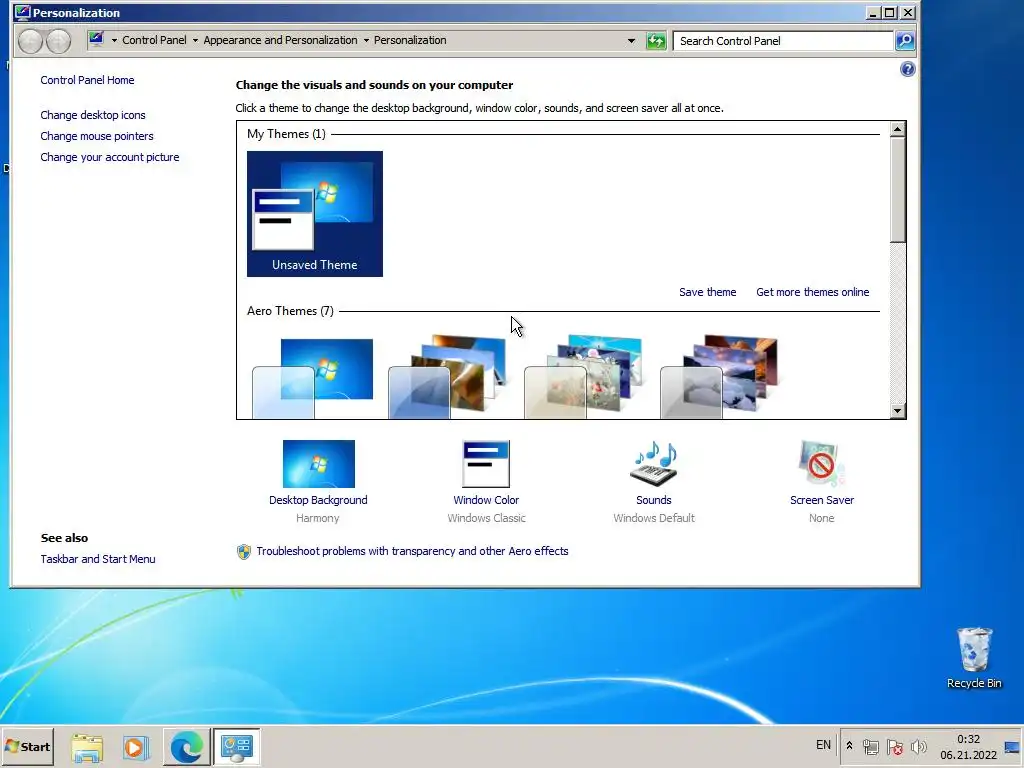Click the EN language indicator
1024x768 pixels.
click(823, 745)
